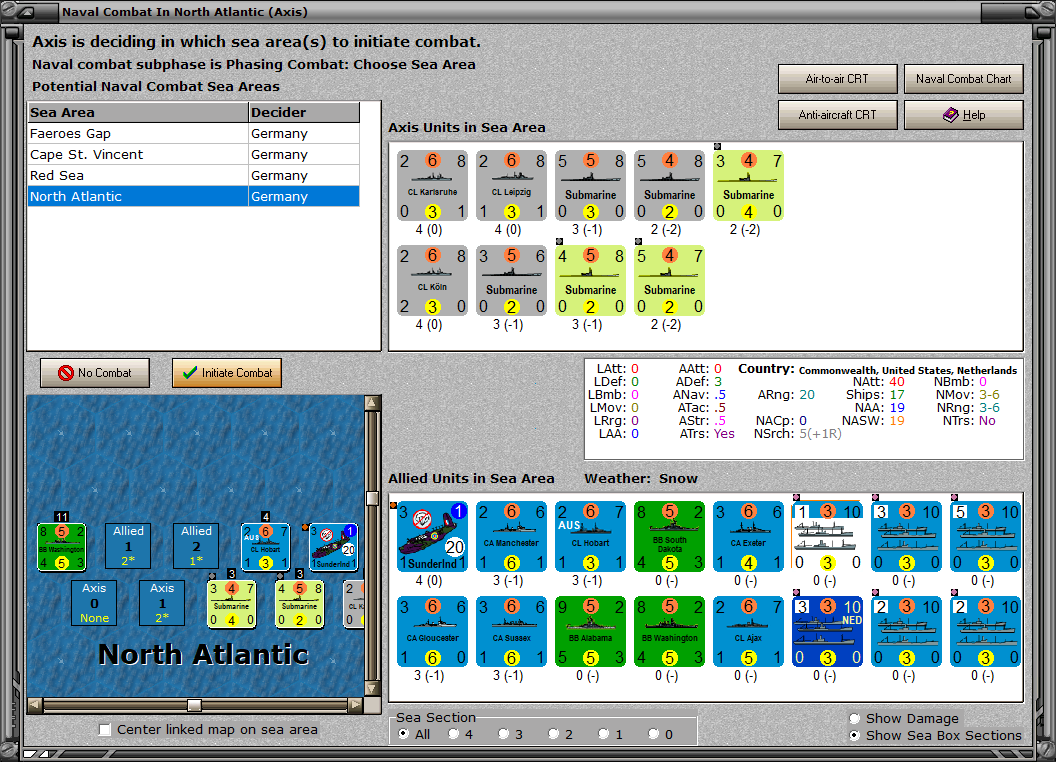
Task: Click the map scroll down arrow
Action: click(x=372, y=689)
